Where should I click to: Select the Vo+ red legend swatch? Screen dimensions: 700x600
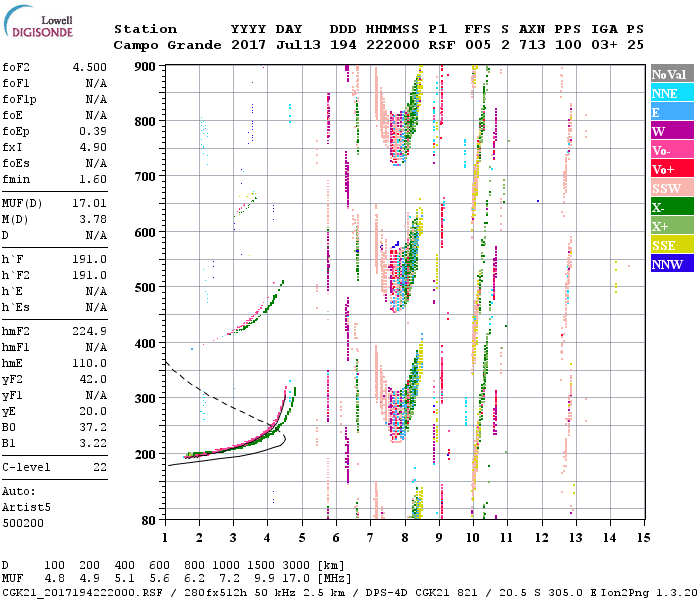672,169
